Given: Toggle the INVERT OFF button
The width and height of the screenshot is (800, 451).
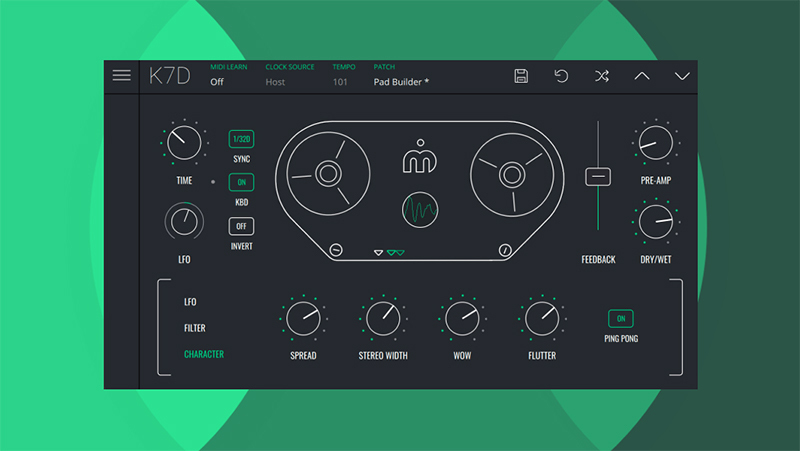Looking at the screenshot, I should point(241,226).
